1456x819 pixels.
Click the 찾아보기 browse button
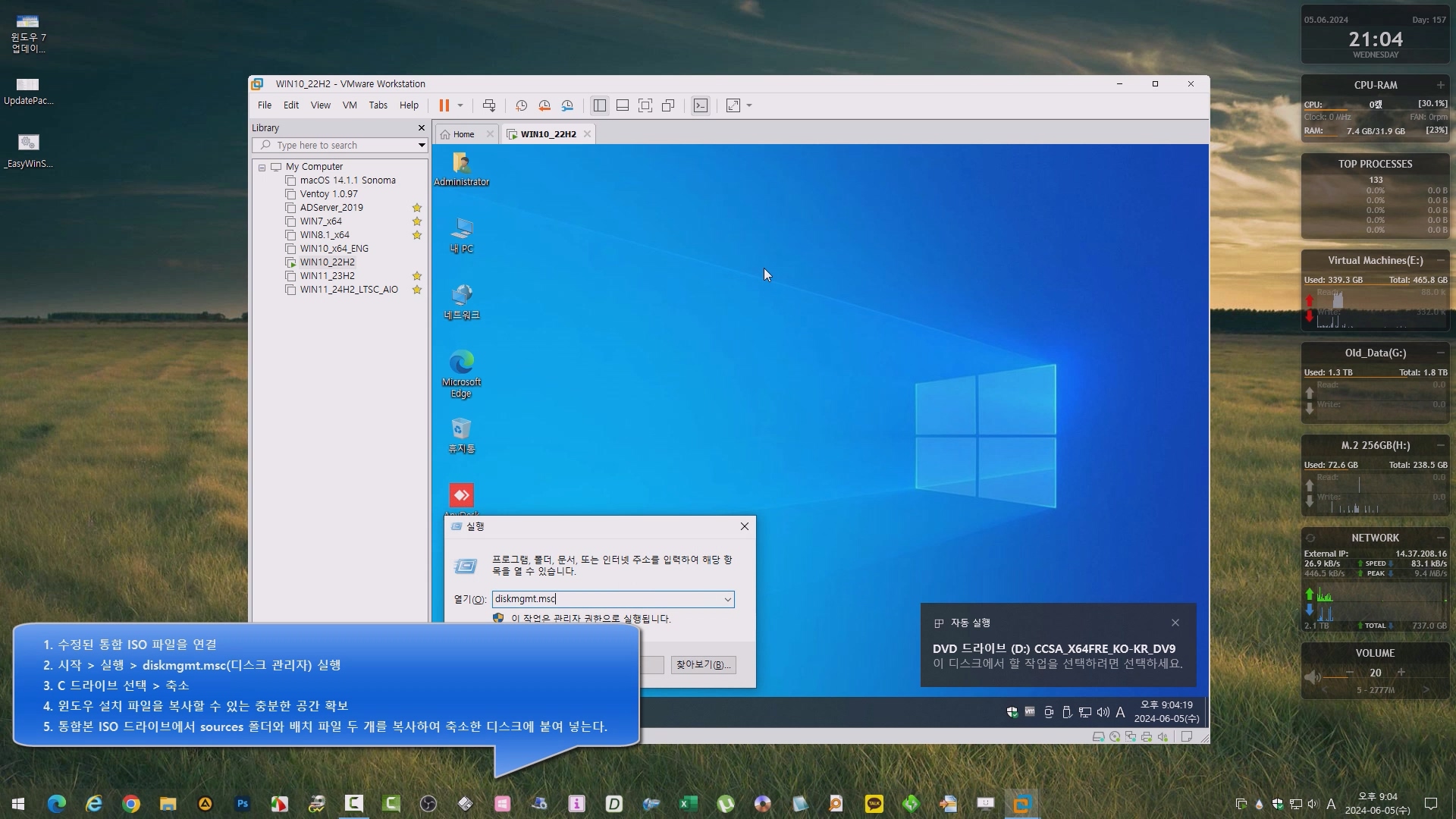[703, 664]
